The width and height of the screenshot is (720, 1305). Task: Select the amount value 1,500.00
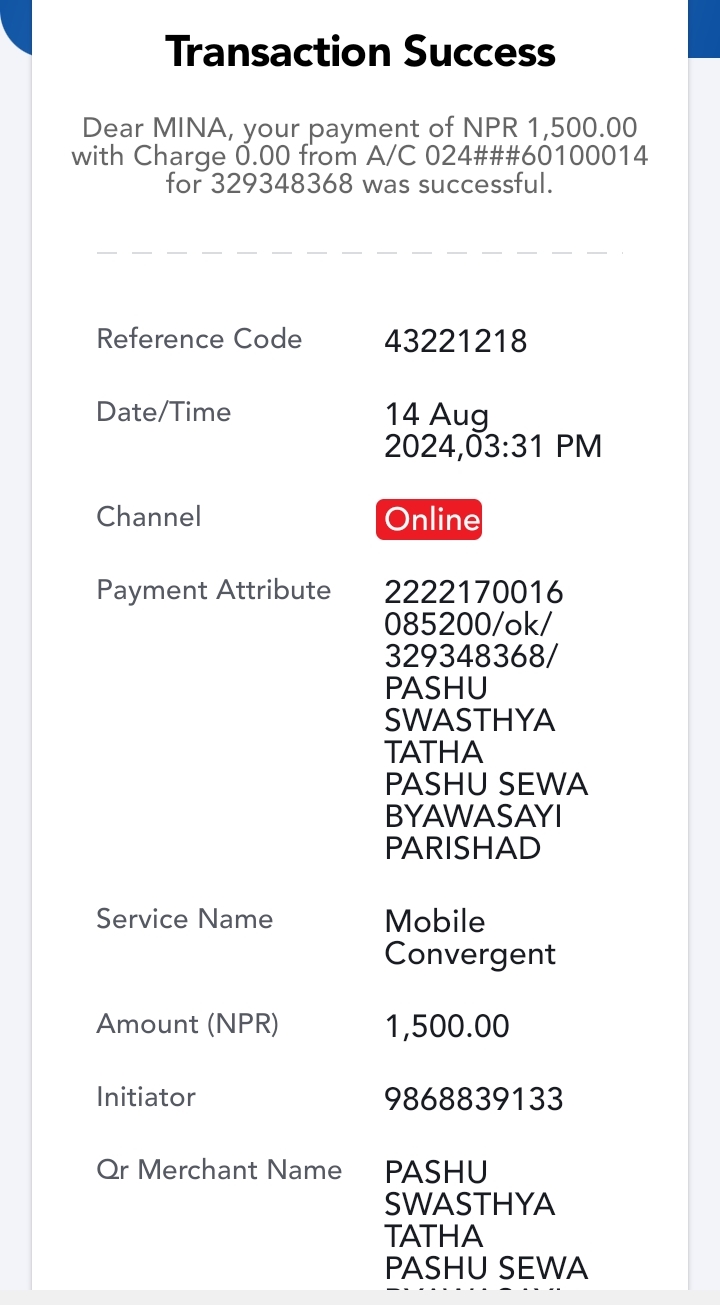click(x=447, y=1027)
